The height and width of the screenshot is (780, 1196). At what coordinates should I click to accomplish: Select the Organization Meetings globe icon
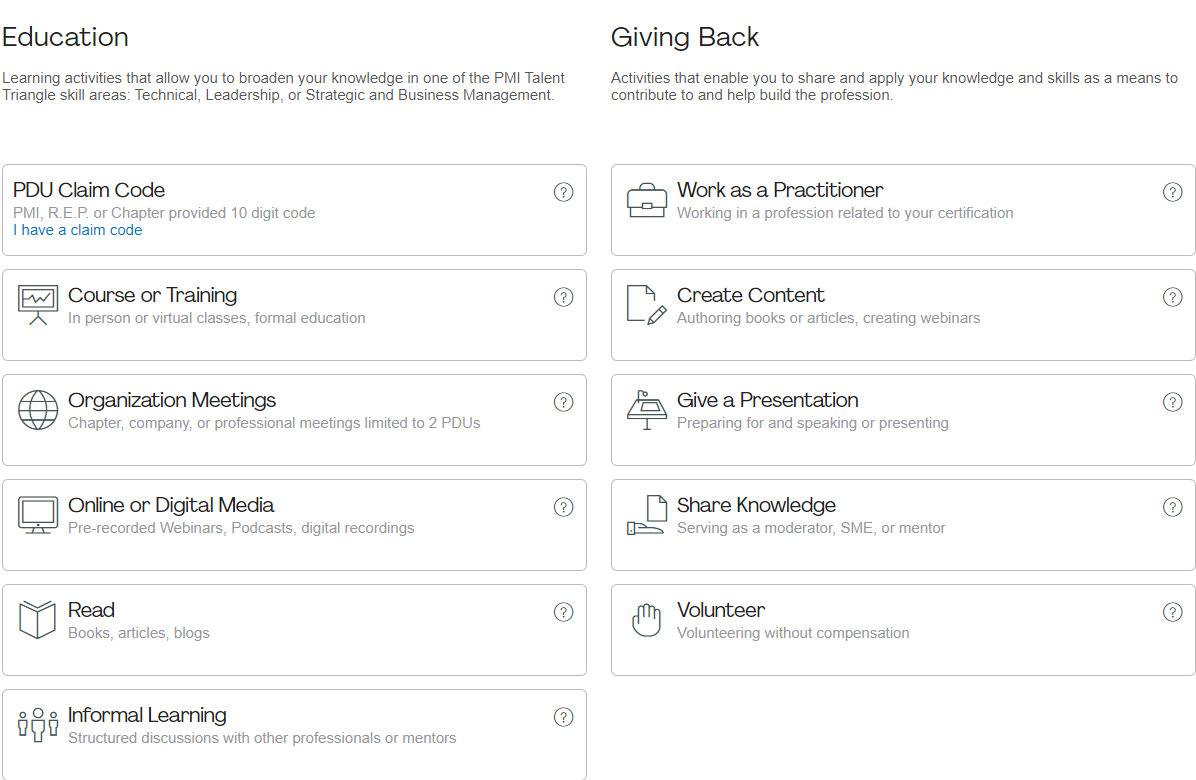coord(38,410)
